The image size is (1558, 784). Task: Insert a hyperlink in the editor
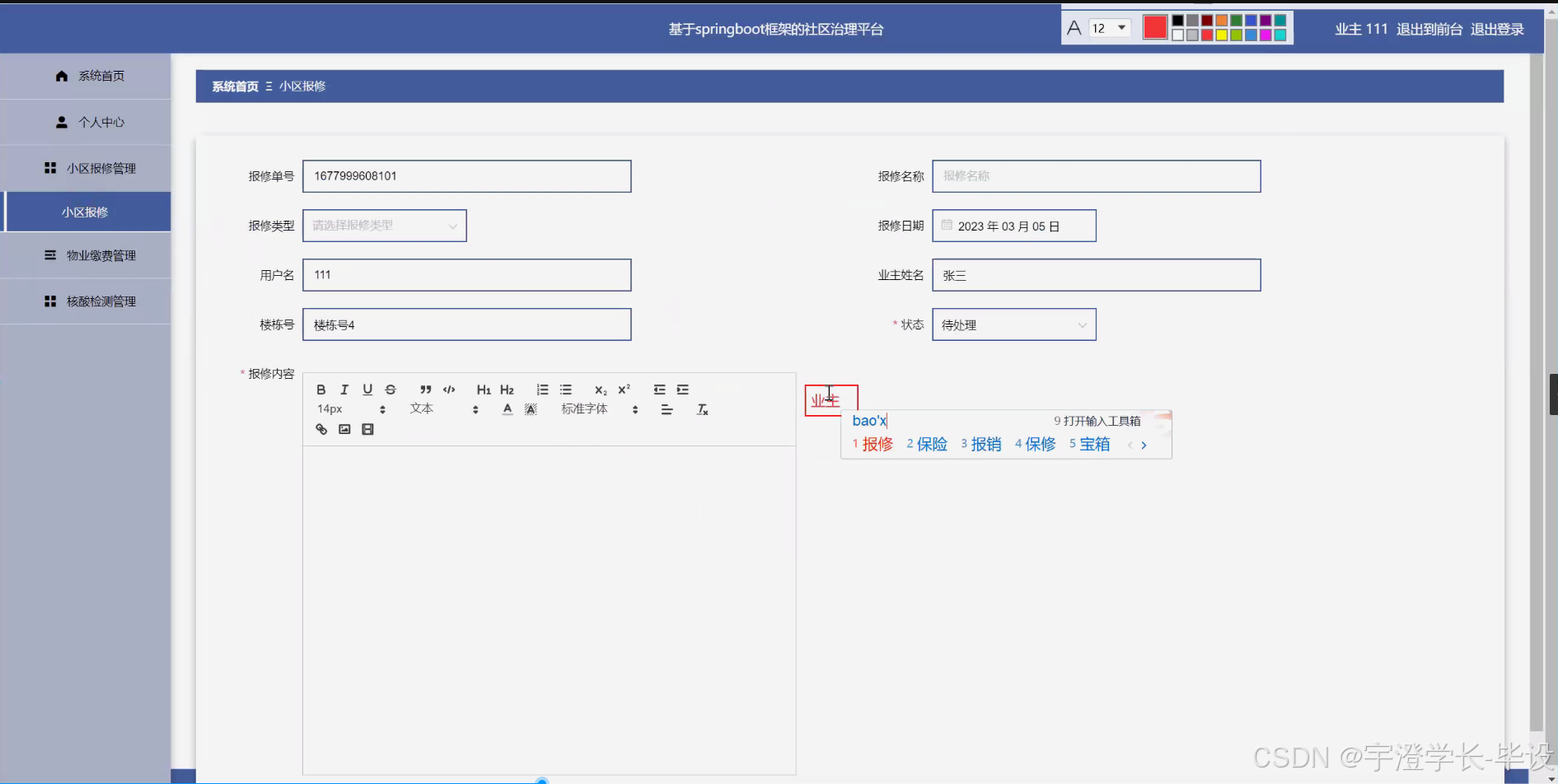point(321,429)
